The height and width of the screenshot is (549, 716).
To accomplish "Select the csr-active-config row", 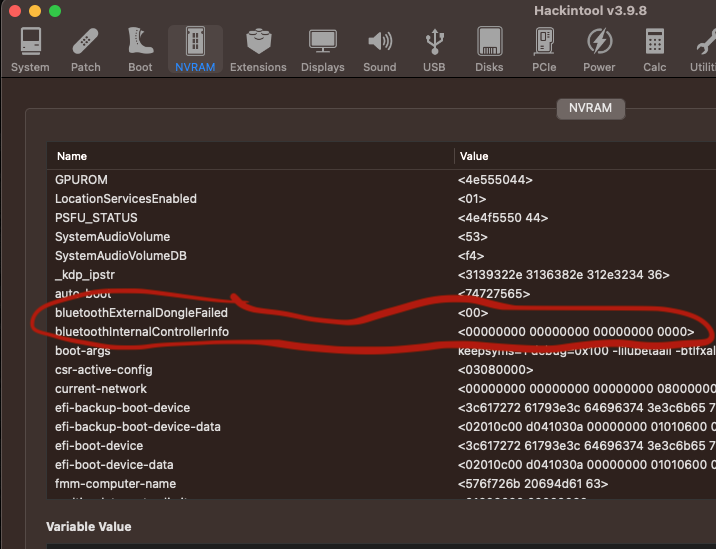I will 381,370.
